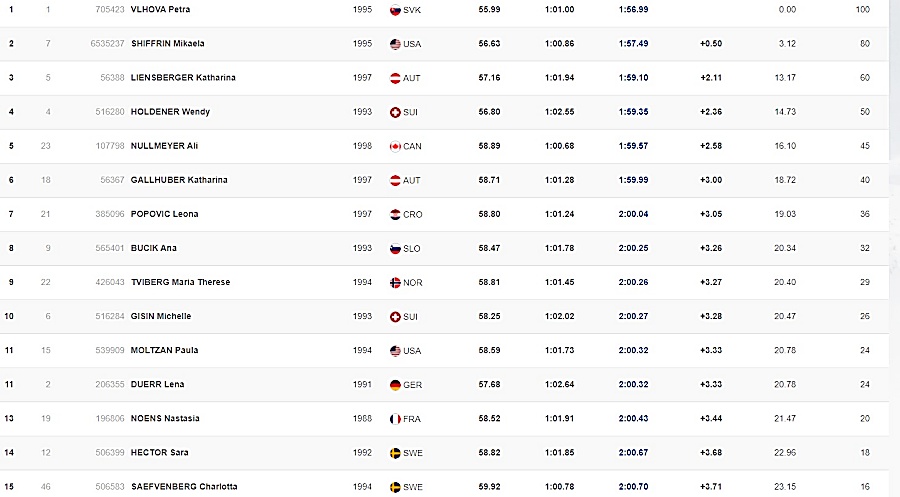900x497 pixels.
Task: Open SHIFFRIN Mikaela athlete link
Action: tap(168, 43)
